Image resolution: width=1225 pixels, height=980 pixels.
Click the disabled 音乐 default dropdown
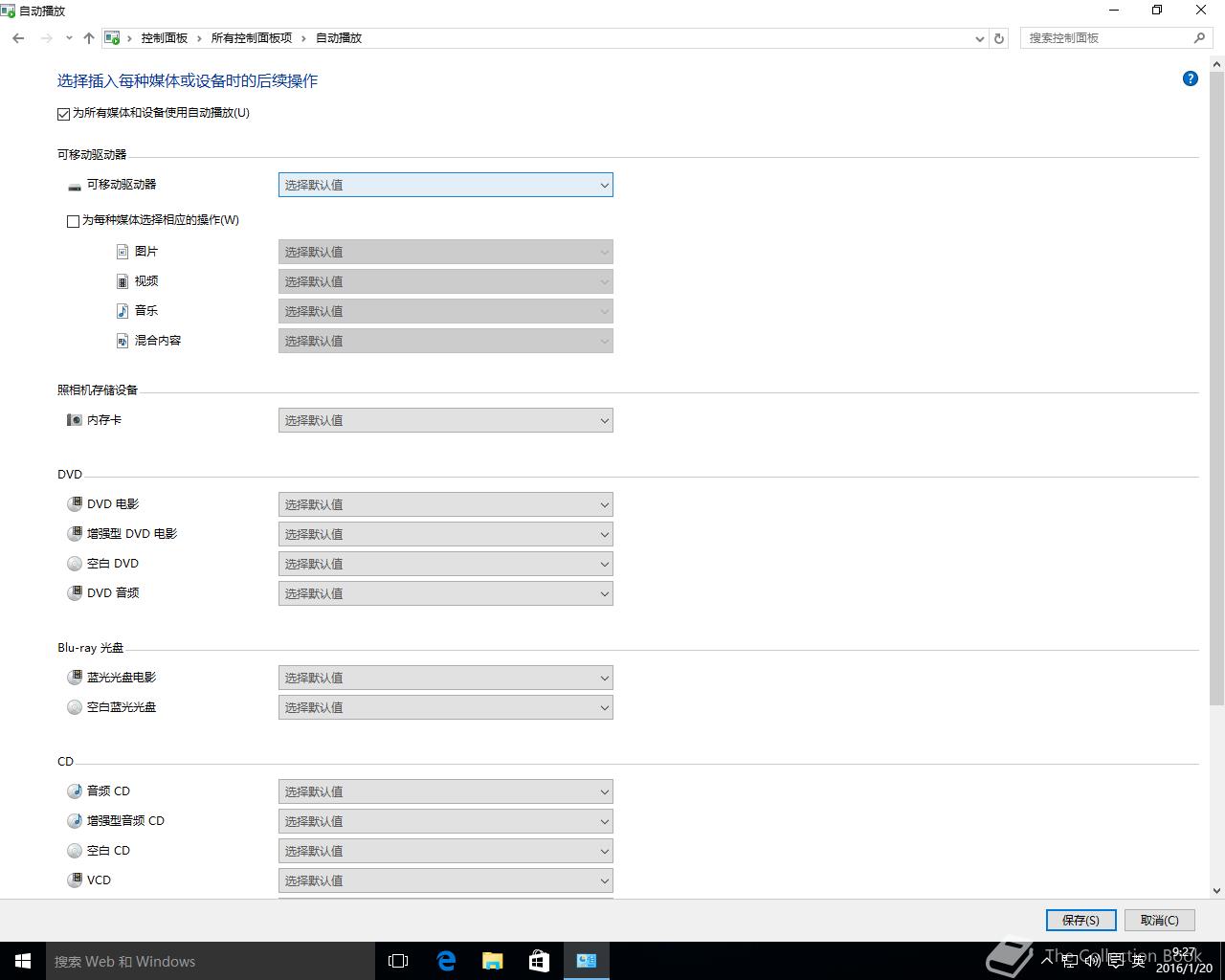446,311
